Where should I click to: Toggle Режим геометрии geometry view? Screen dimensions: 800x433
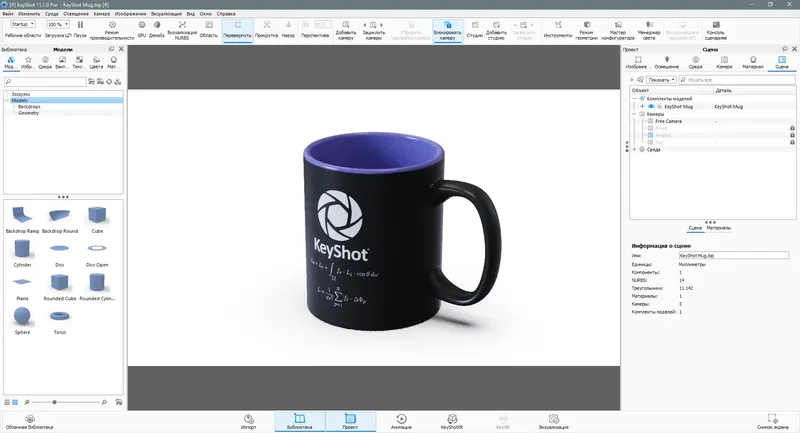tap(587, 30)
